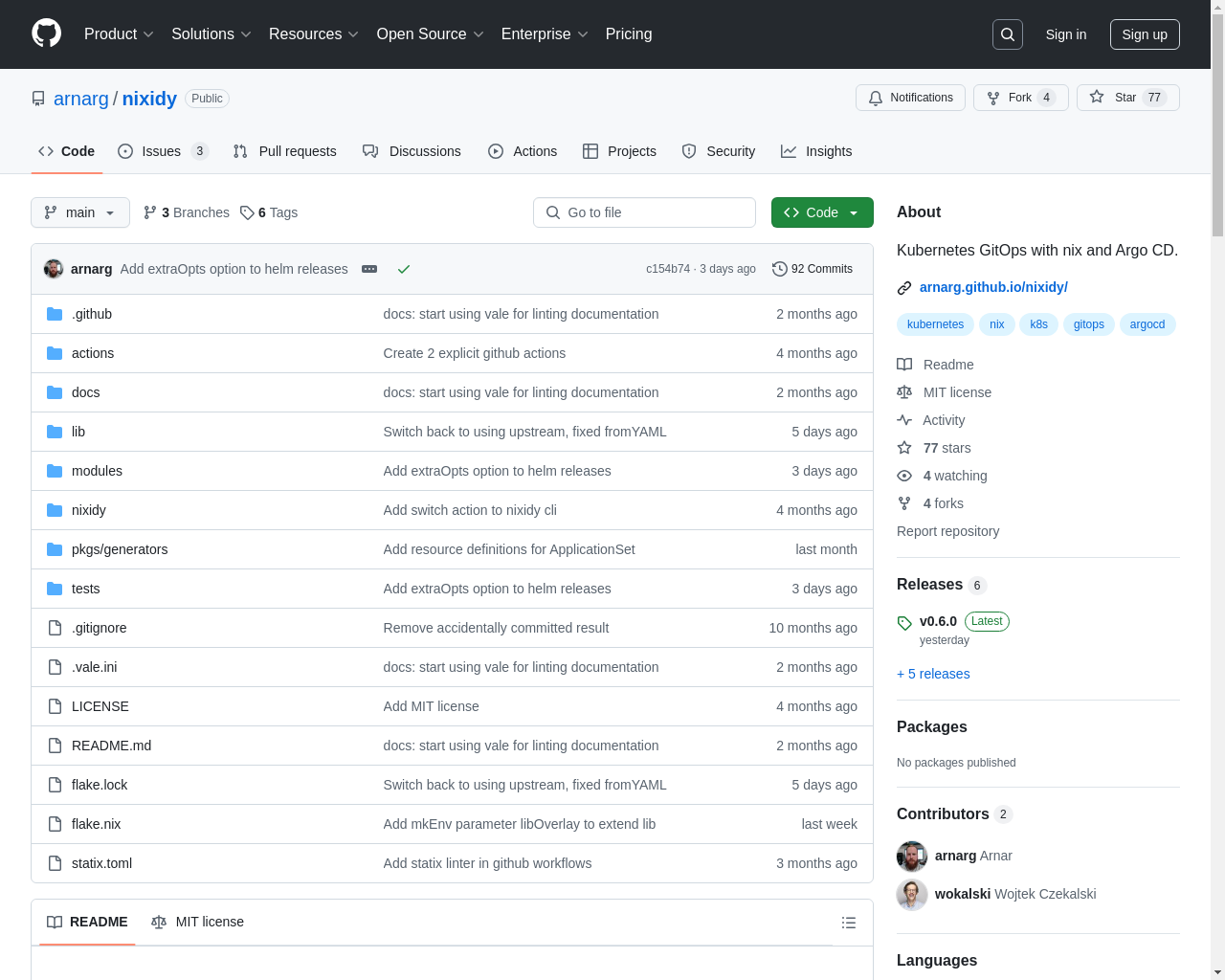The height and width of the screenshot is (980, 1225).
Task: Select the README tab below files
Action: (x=87, y=922)
